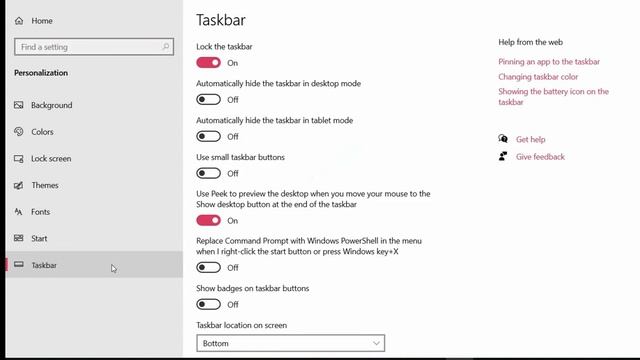Image resolution: width=640 pixels, height=360 pixels.
Task: Open Pinning an app to the taskbar link
Action: pyautogui.click(x=549, y=62)
